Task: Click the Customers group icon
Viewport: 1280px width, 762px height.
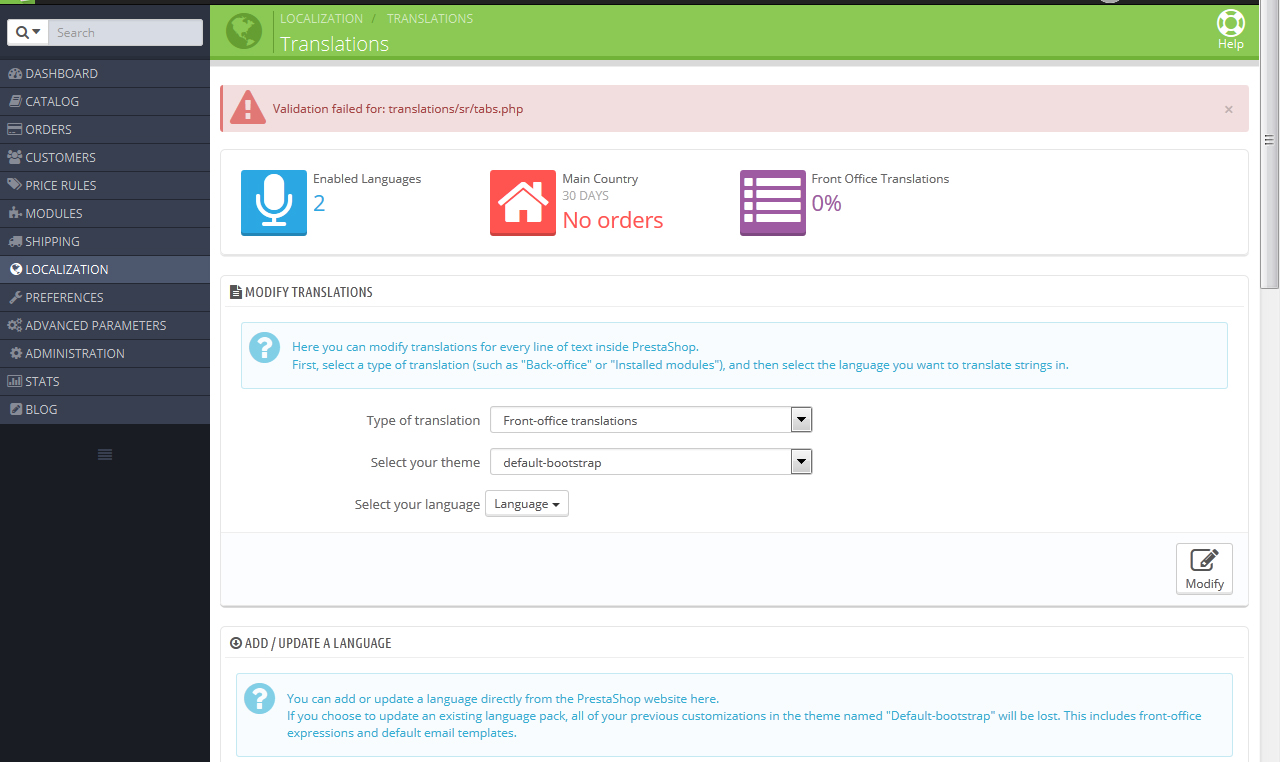Action: point(15,157)
